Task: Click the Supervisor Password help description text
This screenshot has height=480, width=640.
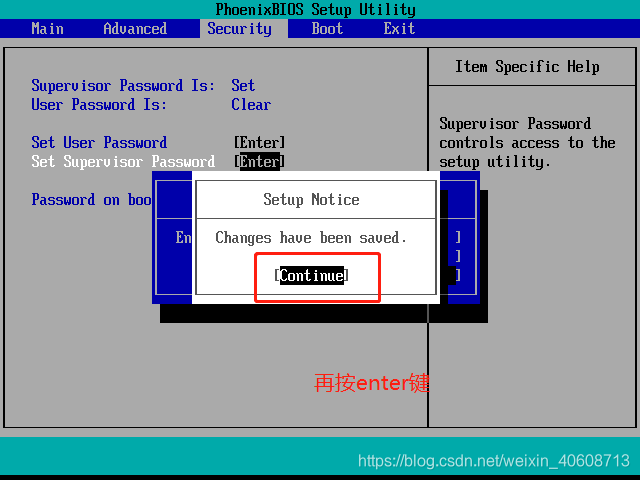Action: point(527,143)
